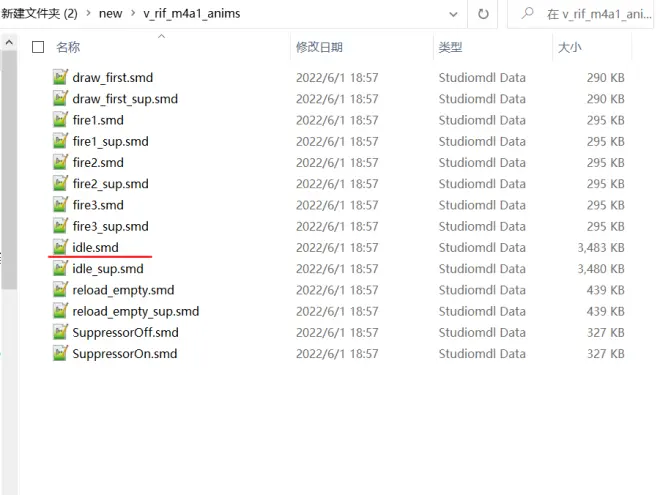Click the draw_first_sup.smd file icon
The width and height of the screenshot is (660, 495).
(x=60, y=98)
